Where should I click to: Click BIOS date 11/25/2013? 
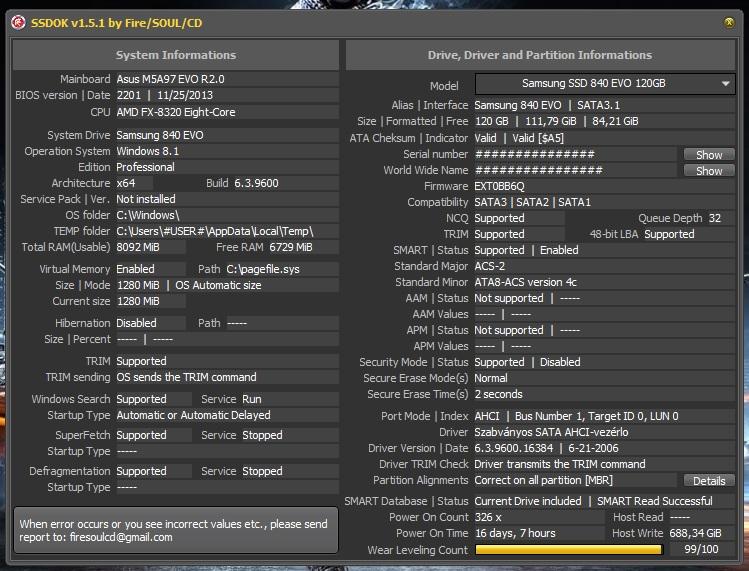185,95
